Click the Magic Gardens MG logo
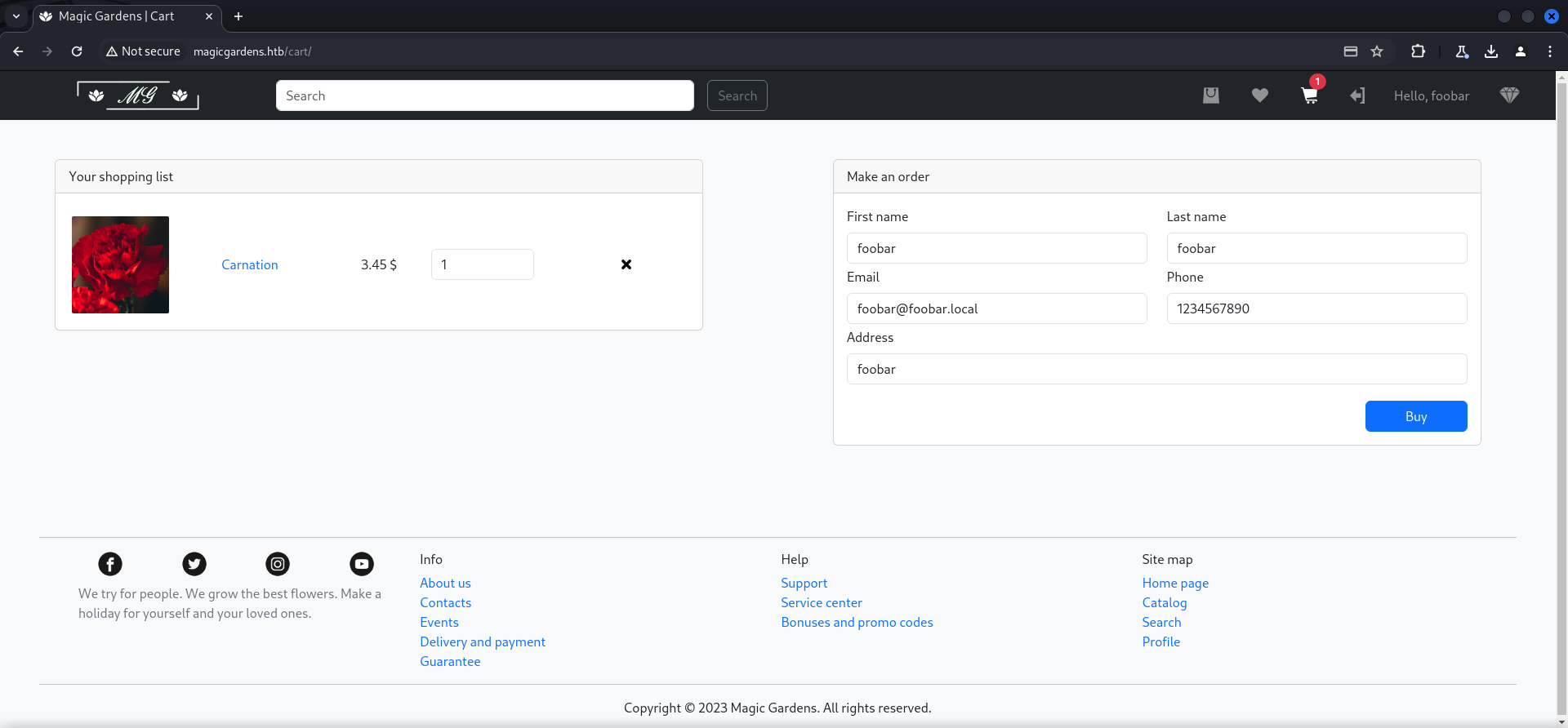The height and width of the screenshot is (728, 1568). coord(138,95)
